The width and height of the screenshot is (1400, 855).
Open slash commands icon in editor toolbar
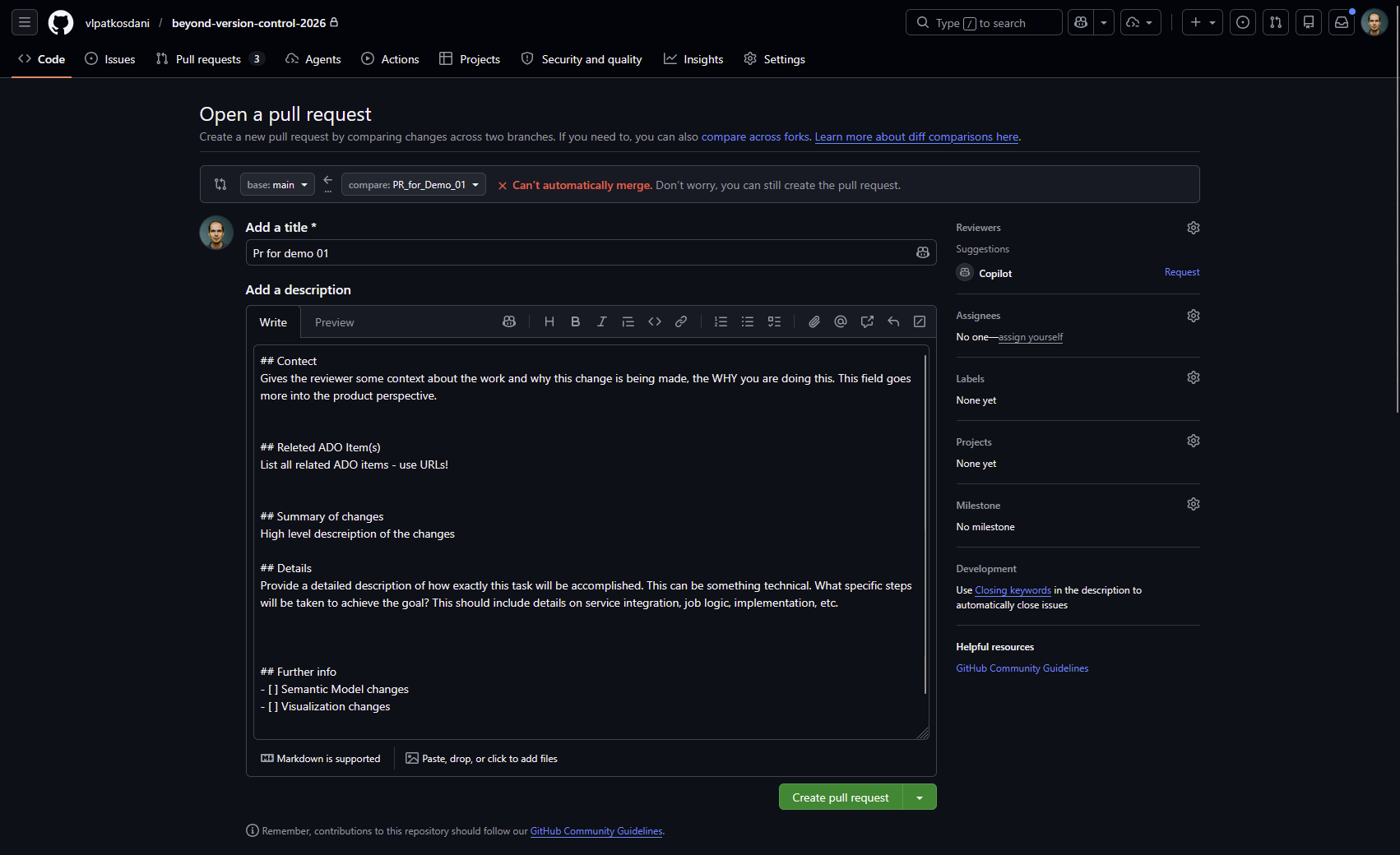[920, 322]
